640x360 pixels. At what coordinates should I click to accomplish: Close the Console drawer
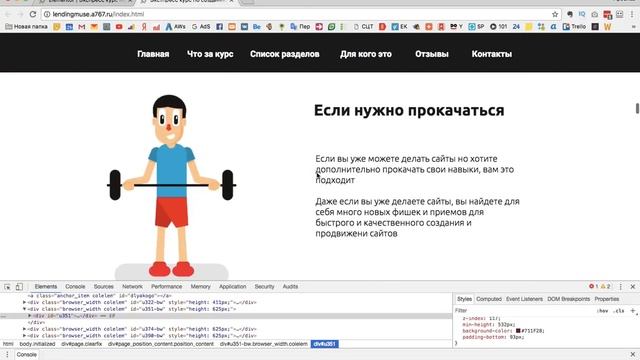click(x=633, y=354)
